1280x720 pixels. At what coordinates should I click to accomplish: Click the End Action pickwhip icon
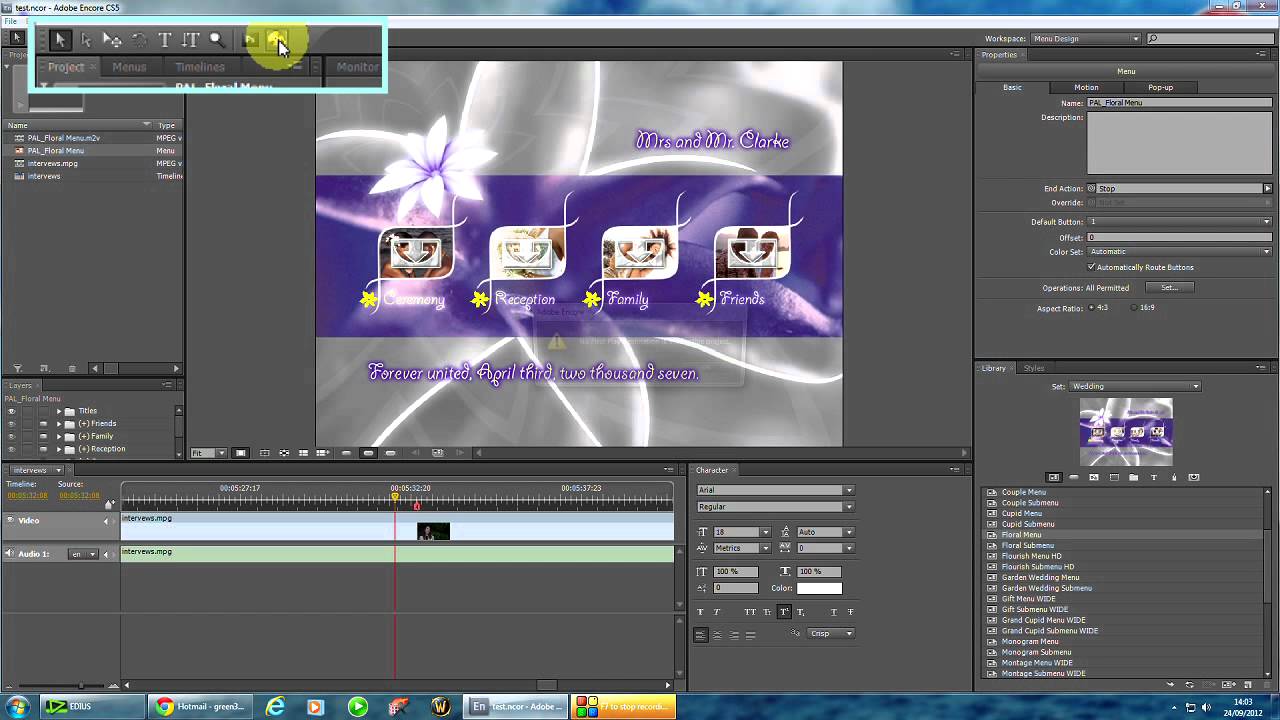pyautogui.click(x=1091, y=188)
